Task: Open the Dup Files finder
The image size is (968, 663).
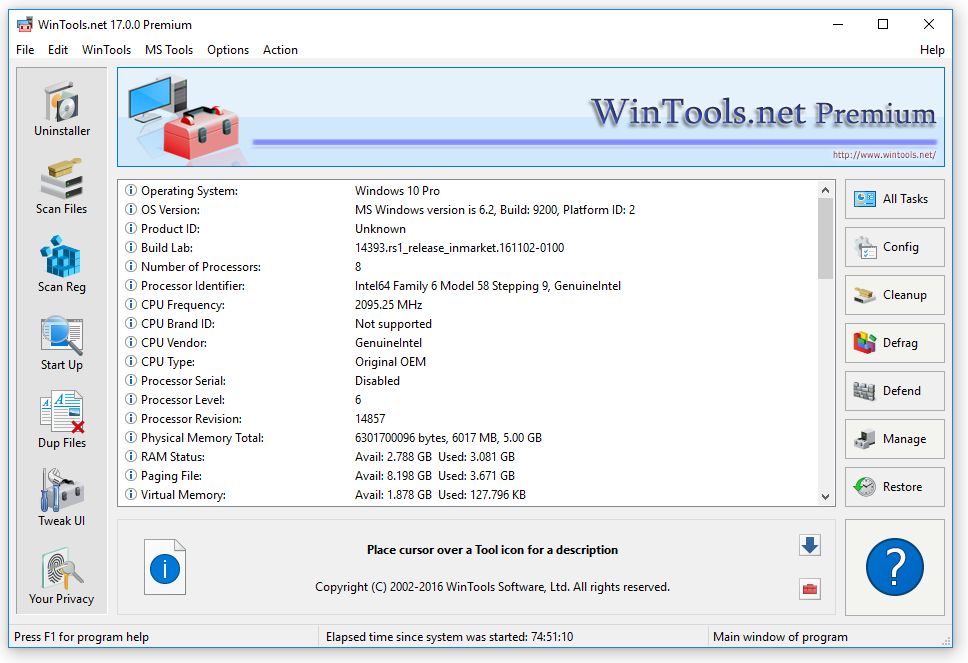Action: 62,421
